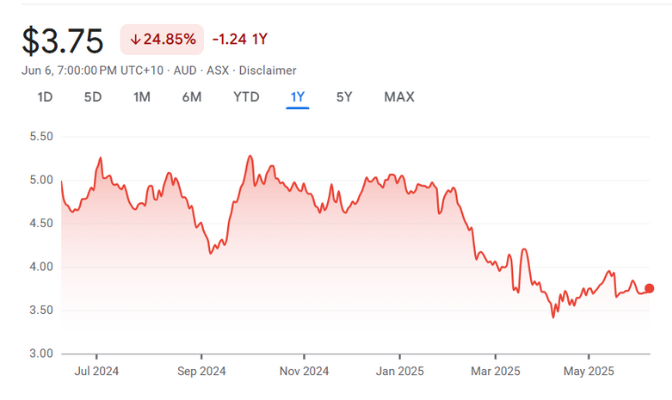Show the 1M chart range
This screenshot has width=672, height=400.
[142, 97]
